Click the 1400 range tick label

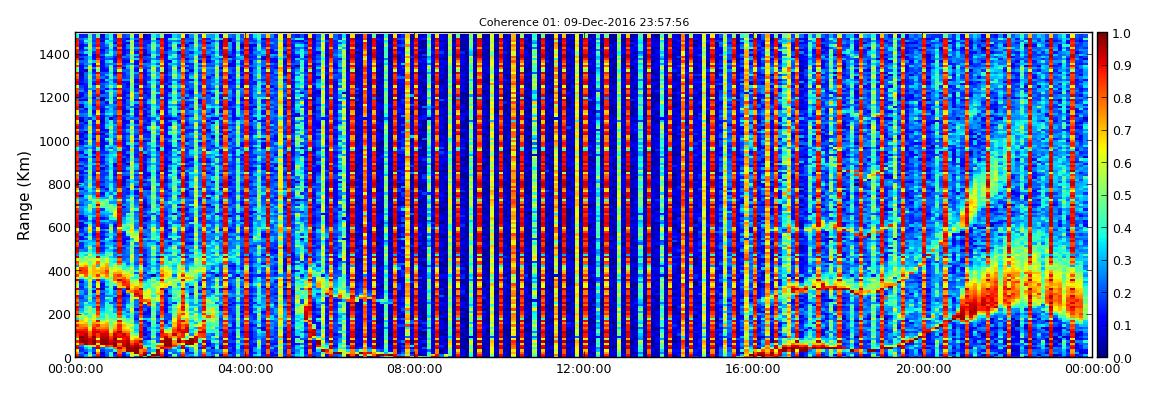click(x=55, y=54)
